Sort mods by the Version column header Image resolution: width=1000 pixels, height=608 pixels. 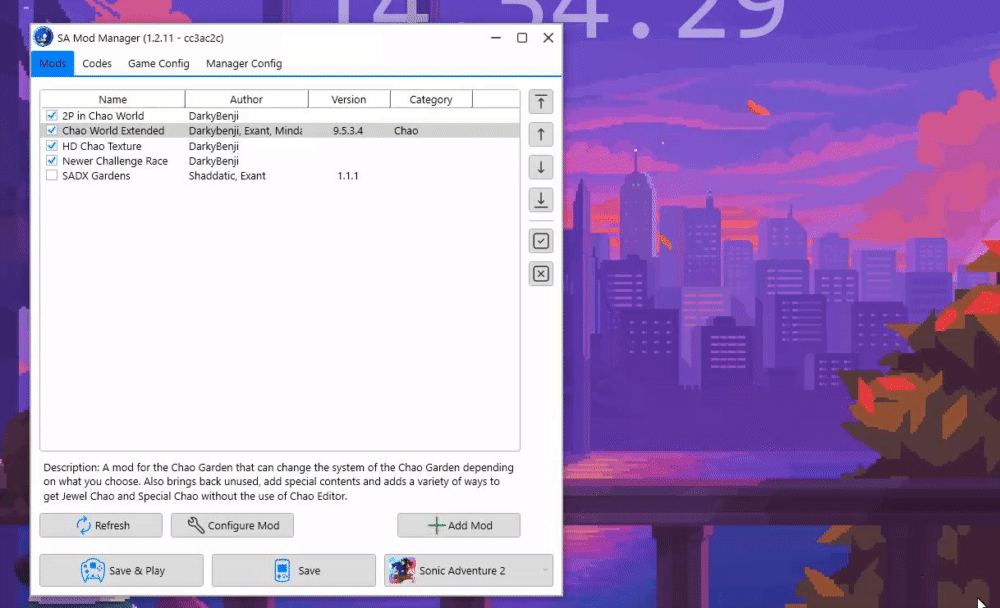[x=349, y=99]
